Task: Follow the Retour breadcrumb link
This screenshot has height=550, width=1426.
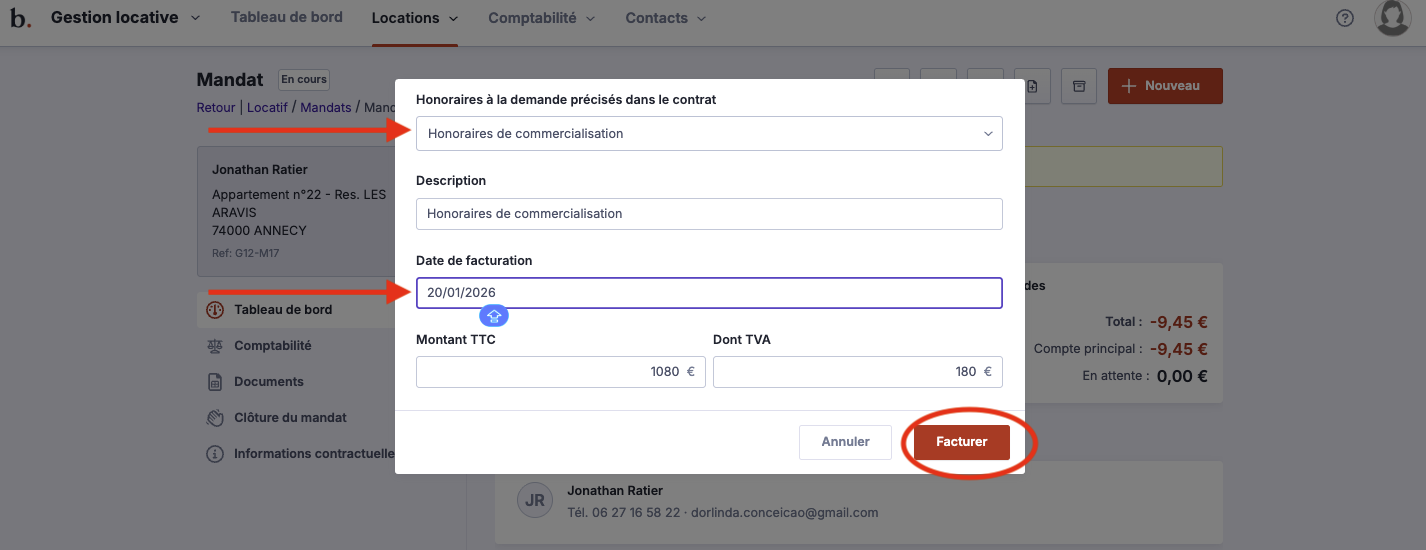Action: [216, 108]
